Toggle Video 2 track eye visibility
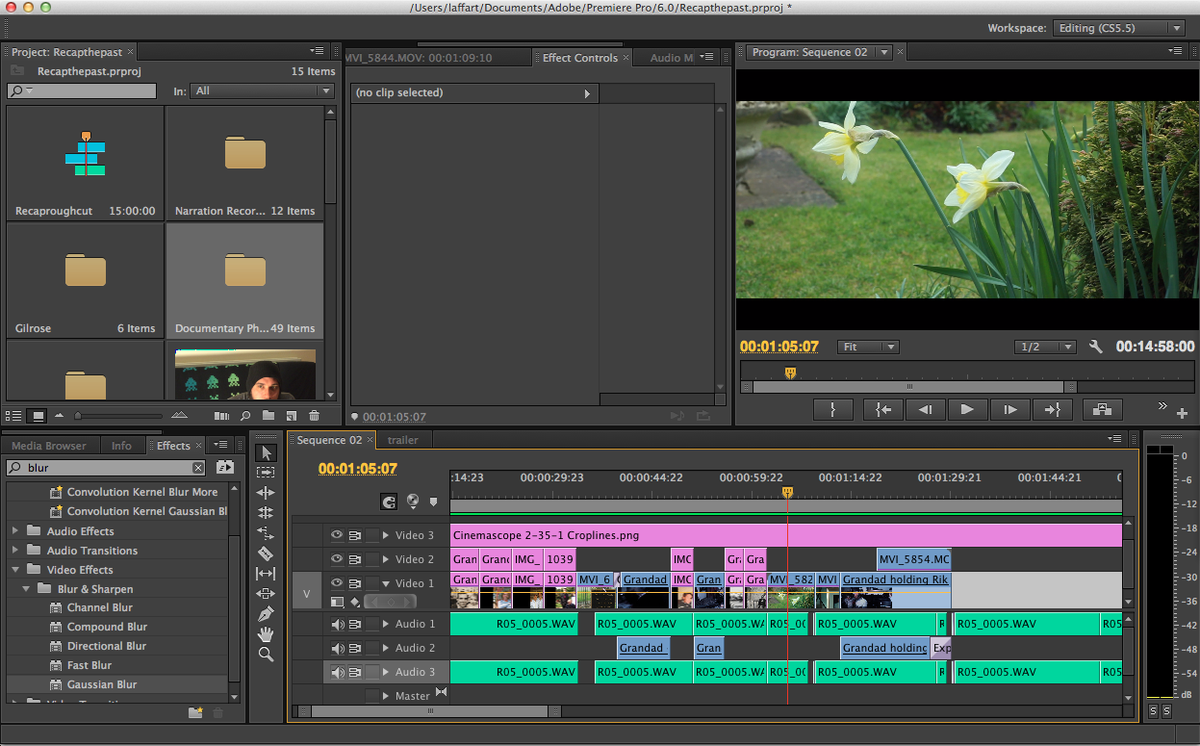1200x746 pixels. (336, 559)
